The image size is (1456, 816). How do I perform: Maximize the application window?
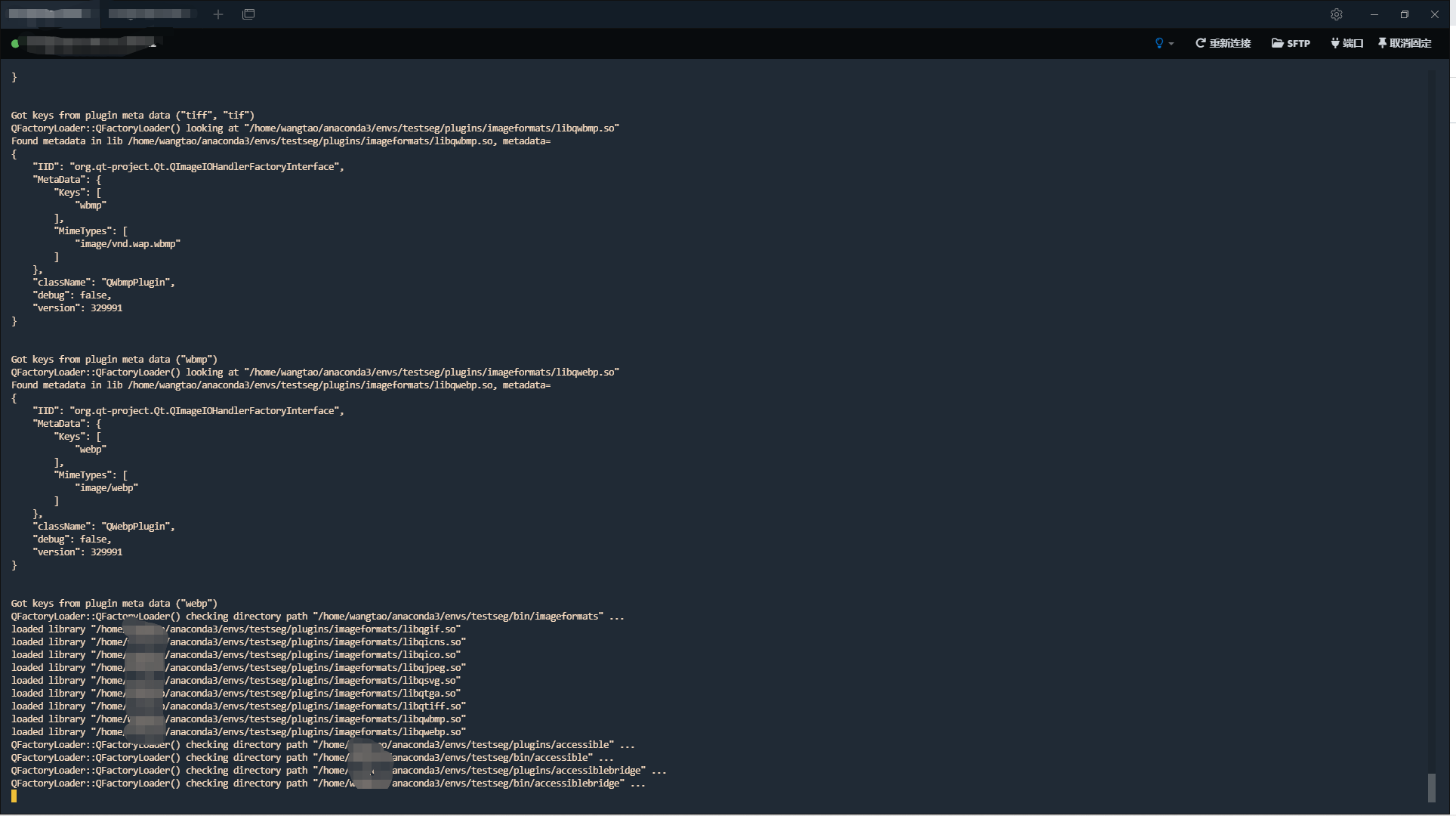[x=1404, y=14]
